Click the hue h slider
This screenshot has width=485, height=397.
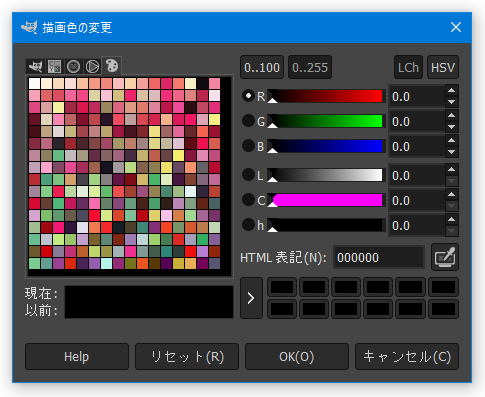coord(327,225)
